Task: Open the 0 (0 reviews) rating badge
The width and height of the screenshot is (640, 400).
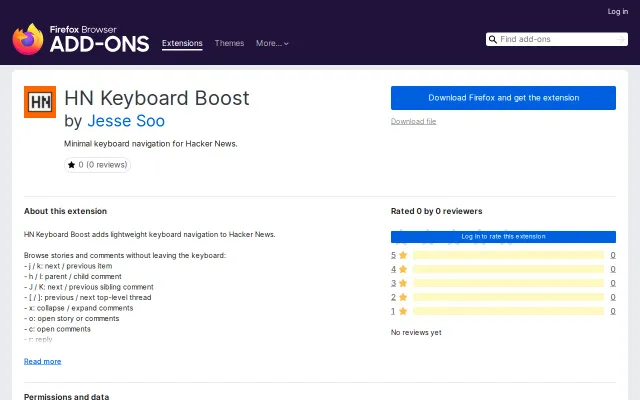Action: coord(97,165)
